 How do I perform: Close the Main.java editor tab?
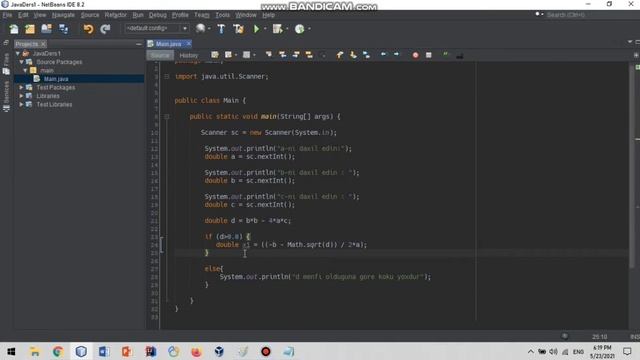point(189,43)
